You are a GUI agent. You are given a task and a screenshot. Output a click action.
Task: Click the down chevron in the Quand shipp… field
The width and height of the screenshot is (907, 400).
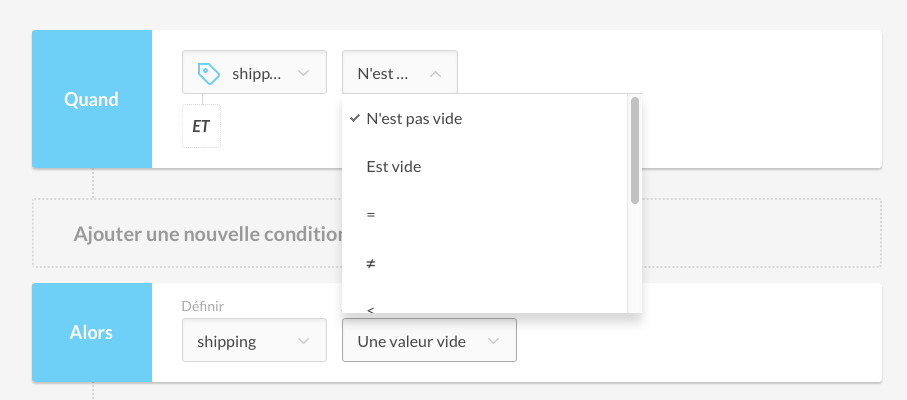pos(303,73)
